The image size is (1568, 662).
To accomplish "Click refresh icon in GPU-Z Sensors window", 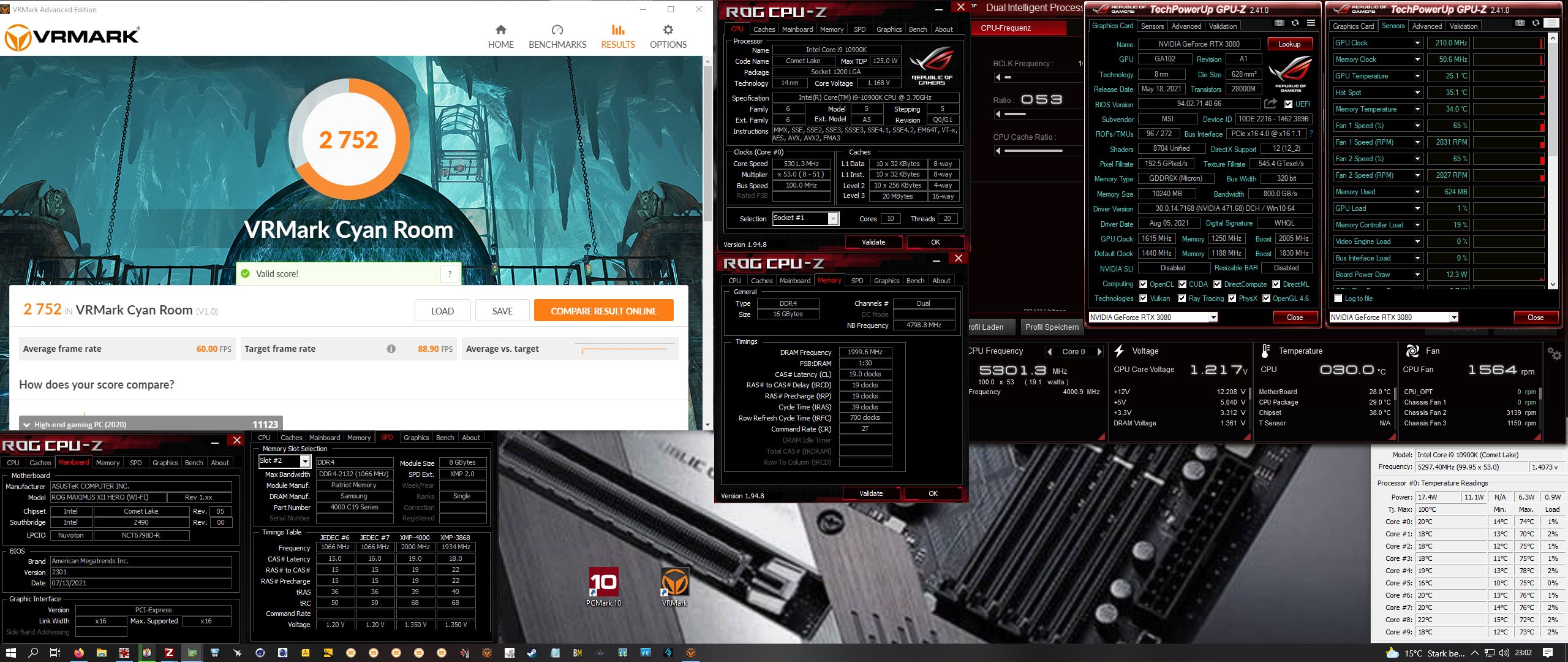I will 1536,23.
